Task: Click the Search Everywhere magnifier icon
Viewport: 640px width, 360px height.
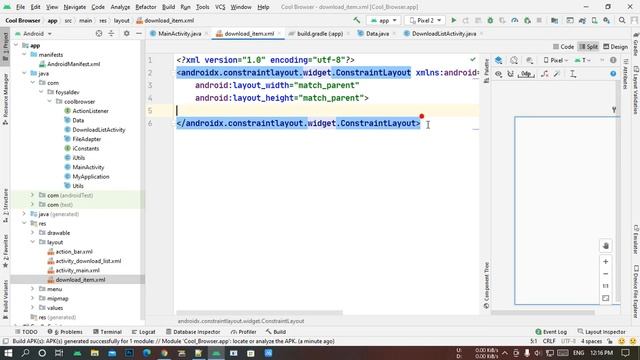Action: [x=622, y=20]
